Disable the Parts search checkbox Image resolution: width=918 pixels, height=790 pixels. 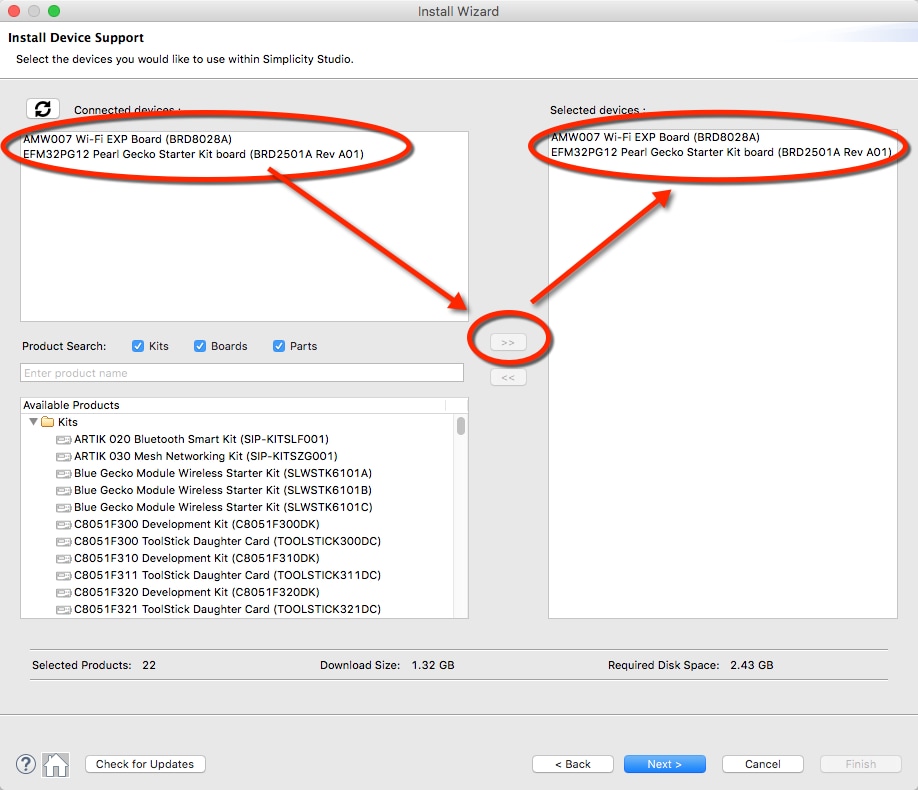click(x=279, y=346)
